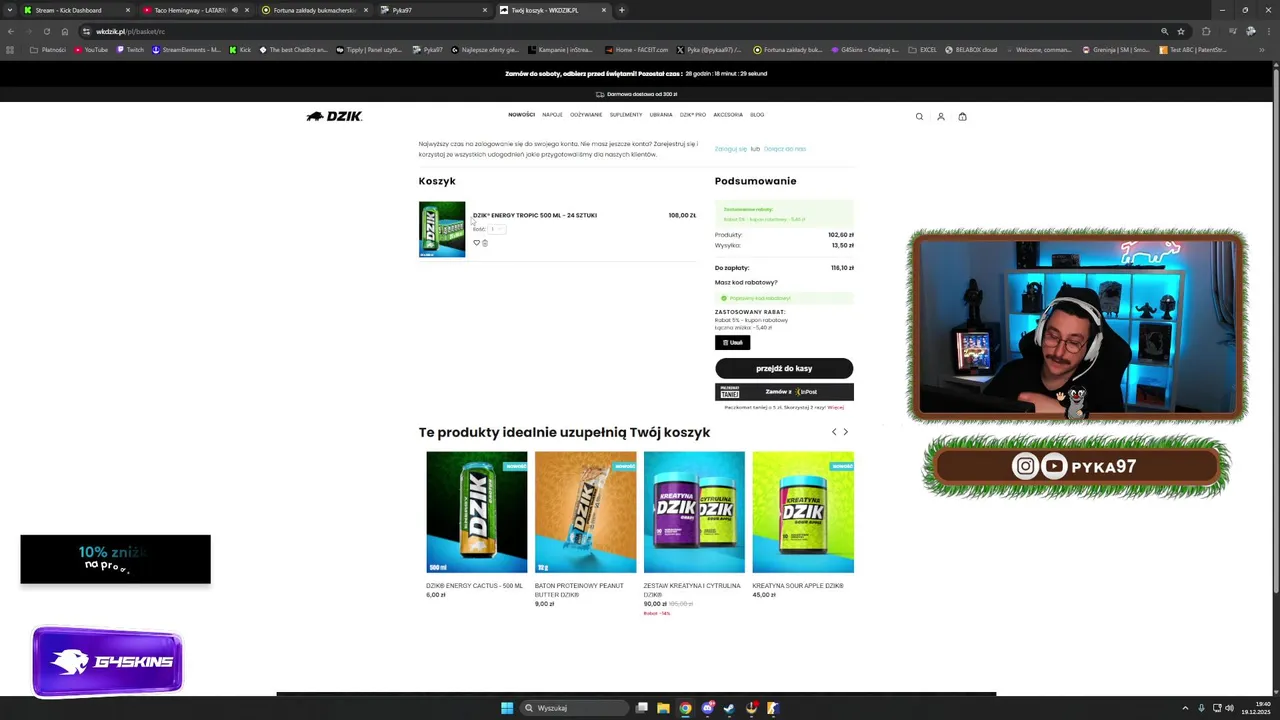The width and height of the screenshot is (1280, 720).
Task: Open ODŻYWIANIE menu item
Action: click(586, 115)
